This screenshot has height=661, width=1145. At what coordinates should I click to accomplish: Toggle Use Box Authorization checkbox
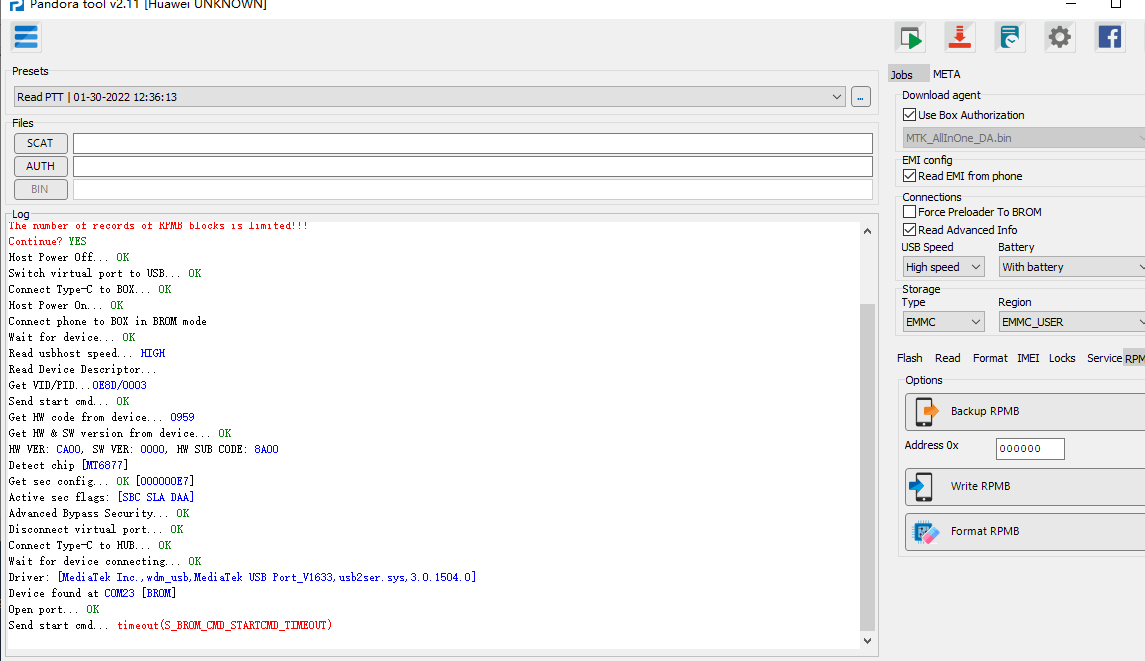tap(909, 115)
